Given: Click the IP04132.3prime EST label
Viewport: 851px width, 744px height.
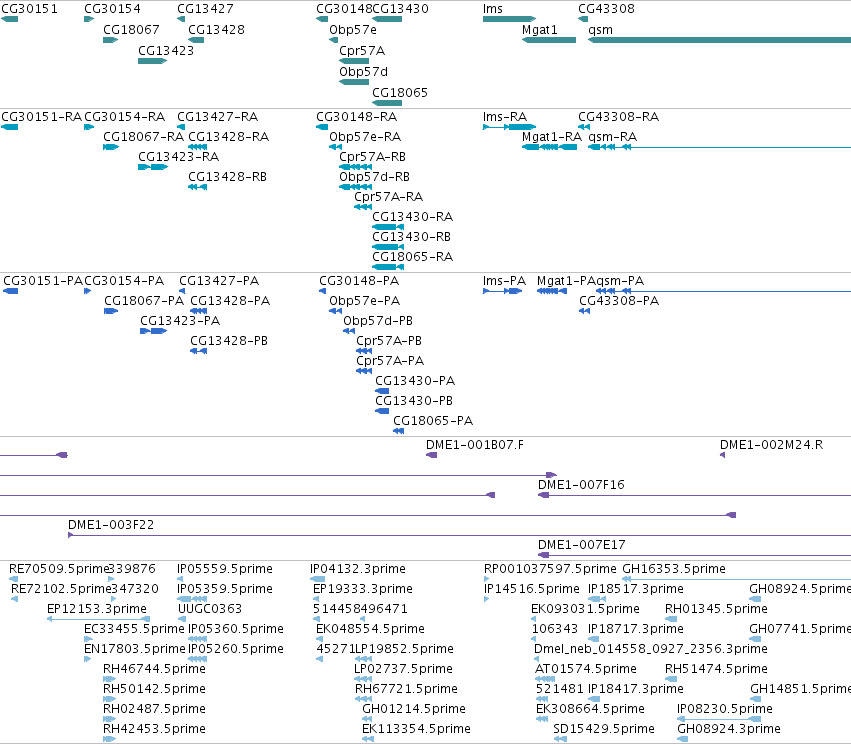Looking at the screenshot, I should point(358,569).
